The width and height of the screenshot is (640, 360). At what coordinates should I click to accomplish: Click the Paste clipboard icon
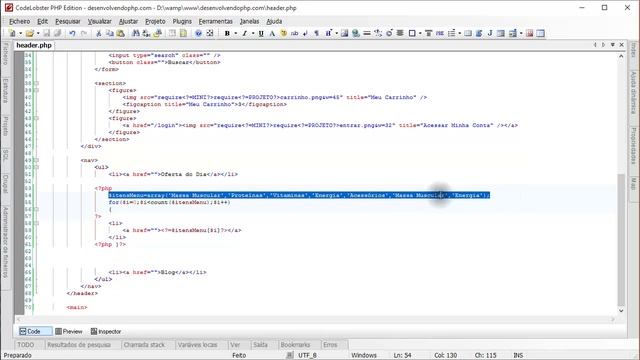click(120, 33)
